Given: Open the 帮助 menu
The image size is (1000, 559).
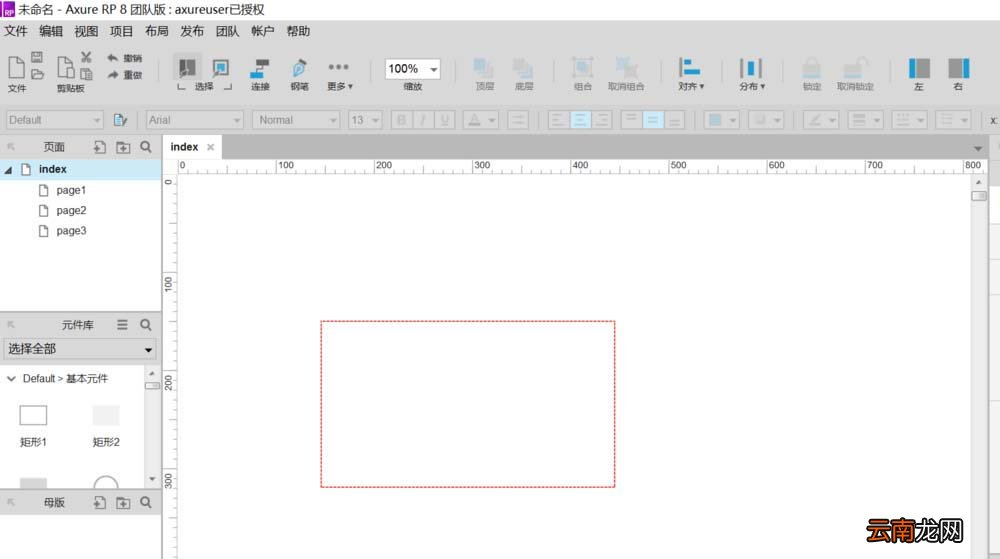Looking at the screenshot, I should pyautogui.click(x=298, y=31).
